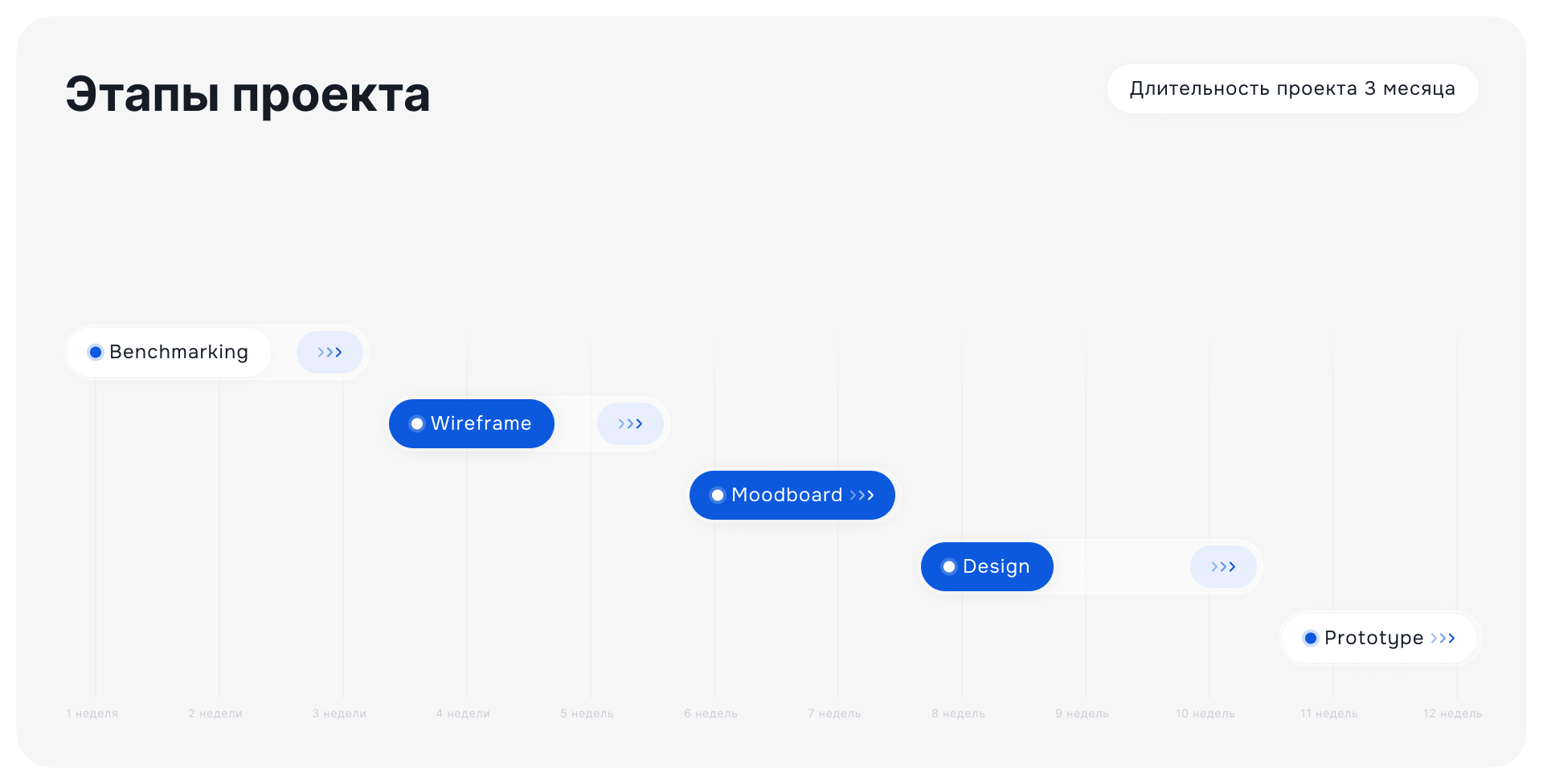The image size is (1543, 784).
Task: Click the blue dot on Benchmarking
Action: point(96,353)
